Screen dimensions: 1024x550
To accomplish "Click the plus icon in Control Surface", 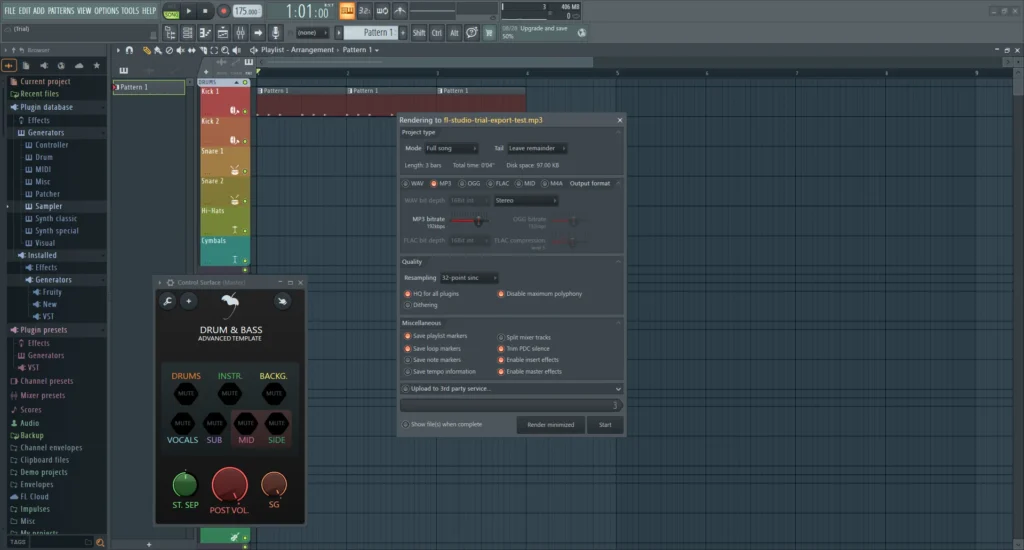I will coord(189,301).
